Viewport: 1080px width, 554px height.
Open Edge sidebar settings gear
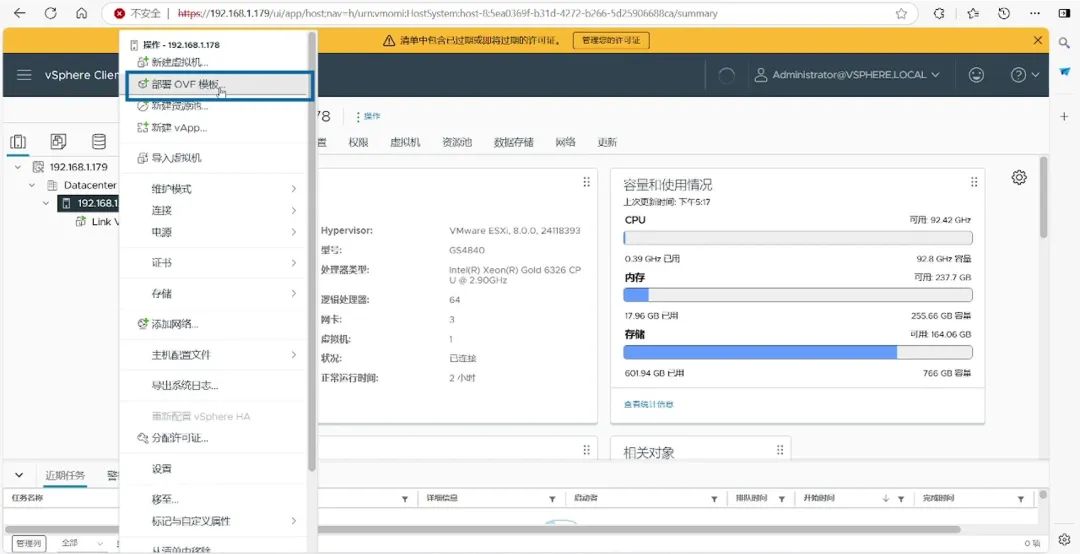pos(1064,538)
